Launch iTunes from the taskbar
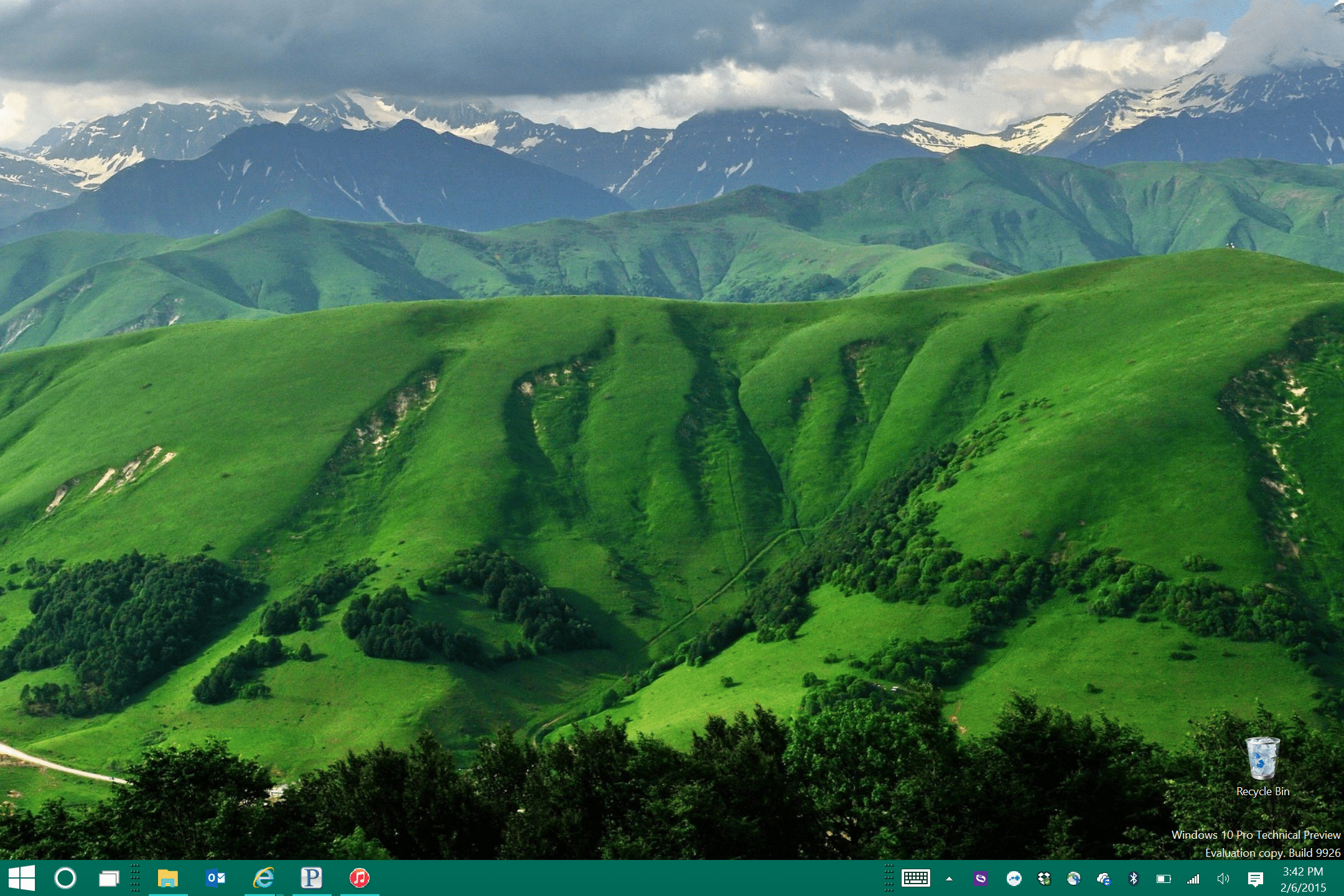Screen dimensions: 1344x896 point(360,878)
